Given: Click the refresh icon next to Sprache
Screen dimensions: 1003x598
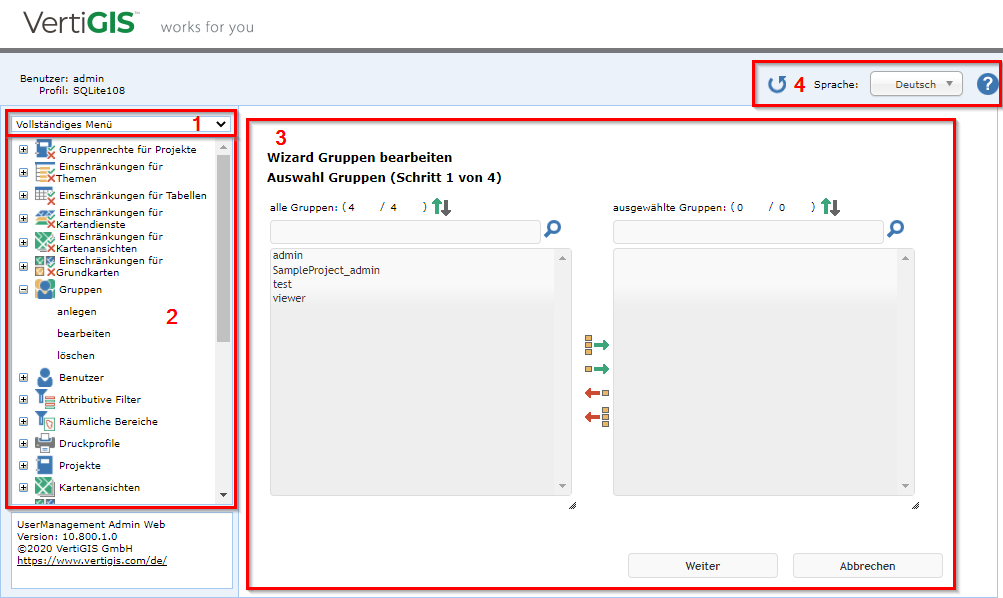Looking at the screenshot, I should (778, 84).
